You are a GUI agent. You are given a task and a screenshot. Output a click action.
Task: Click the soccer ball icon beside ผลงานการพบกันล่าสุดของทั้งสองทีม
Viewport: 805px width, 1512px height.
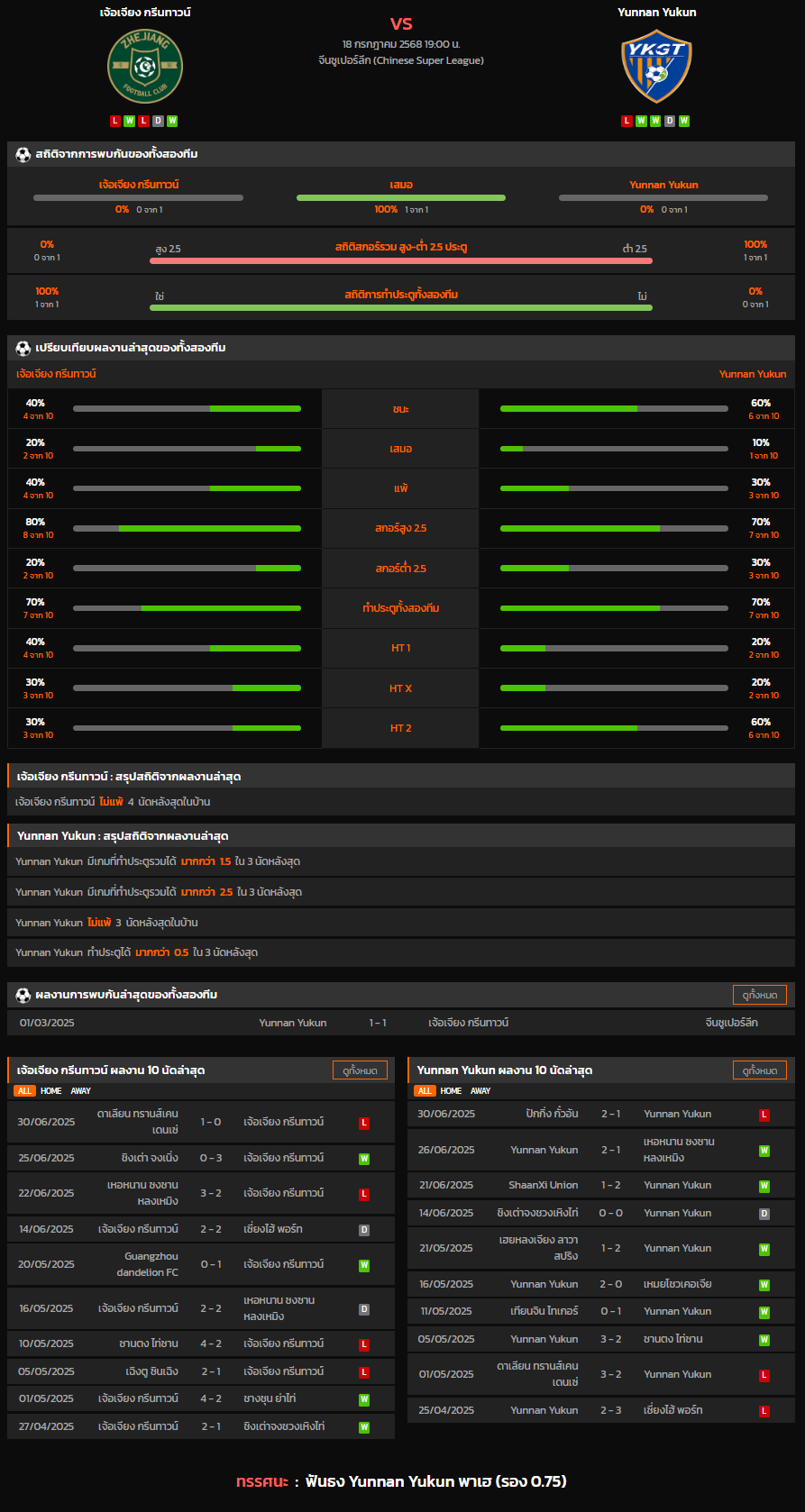pyautogui.click(x=23, y=995)
